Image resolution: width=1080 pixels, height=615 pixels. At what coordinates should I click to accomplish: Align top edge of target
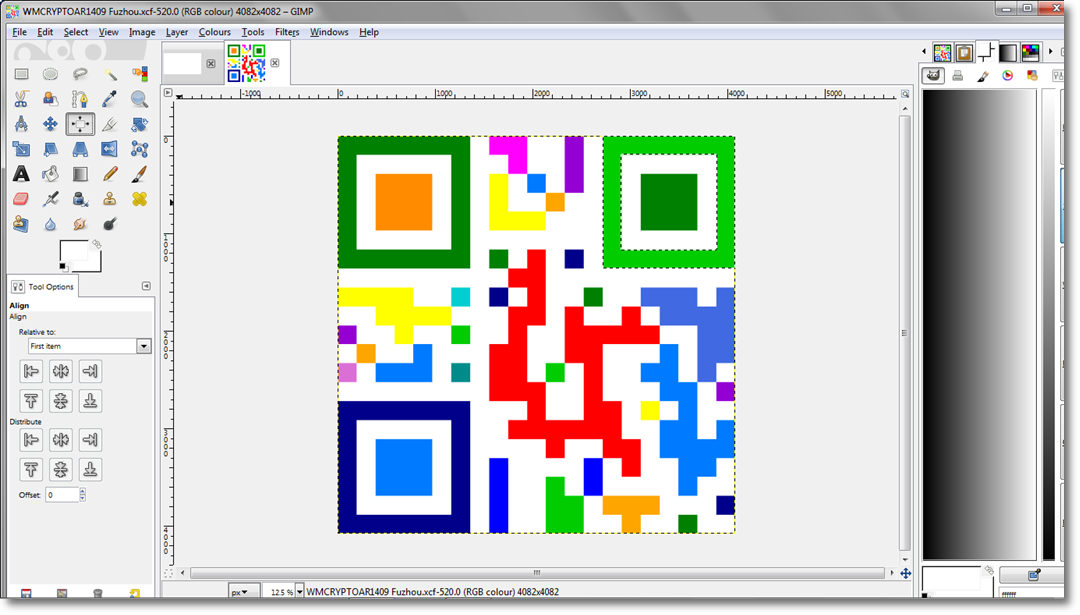coord(31,401)
